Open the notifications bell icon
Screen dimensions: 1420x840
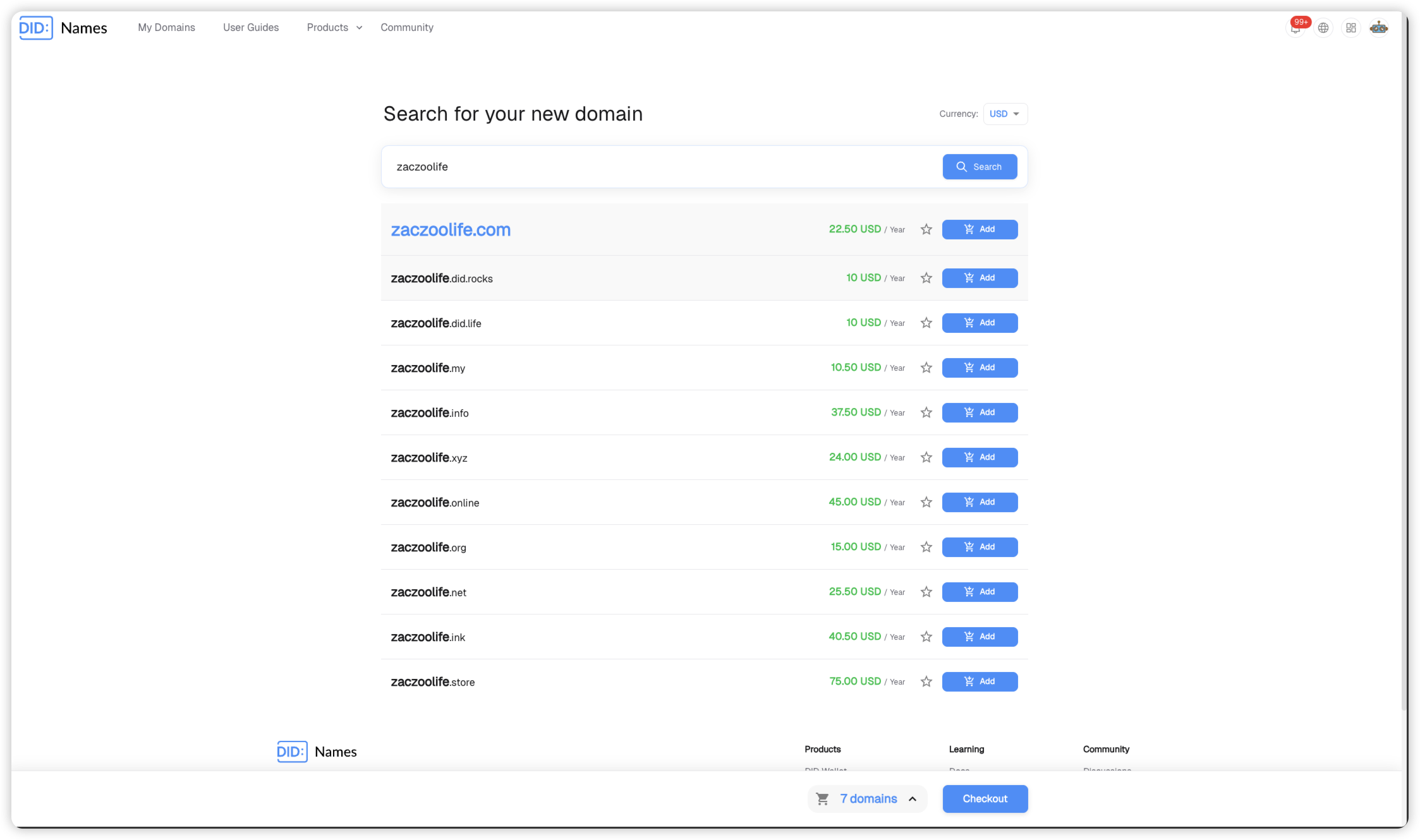click(x=1296, y=28)
